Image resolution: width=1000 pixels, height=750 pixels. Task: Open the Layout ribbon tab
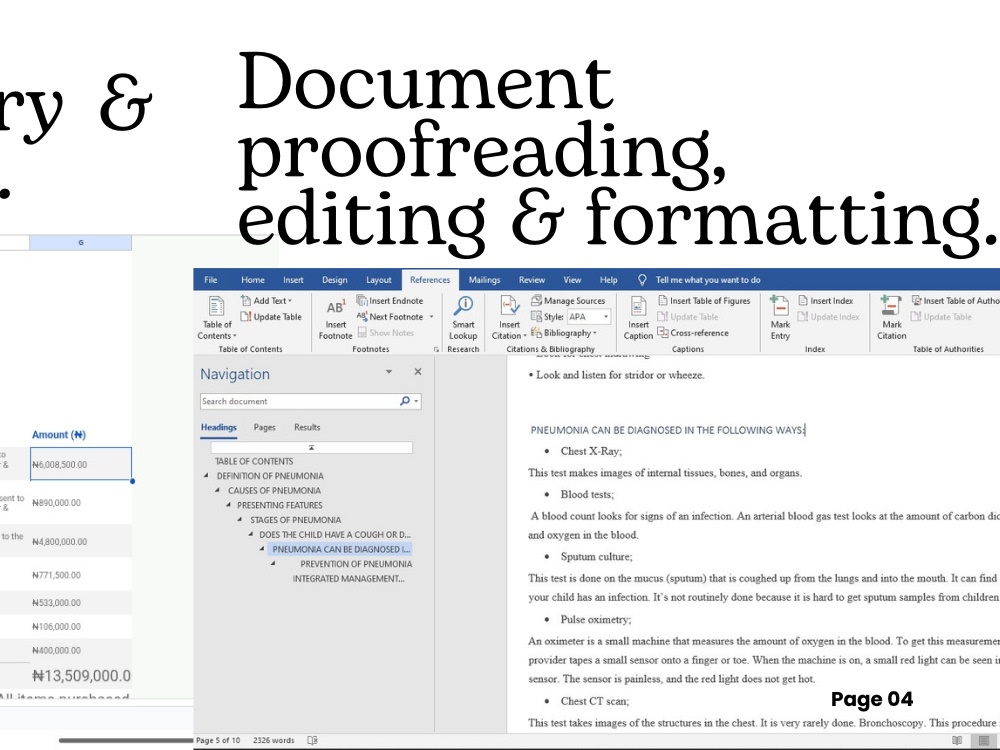tap(378, 280)
